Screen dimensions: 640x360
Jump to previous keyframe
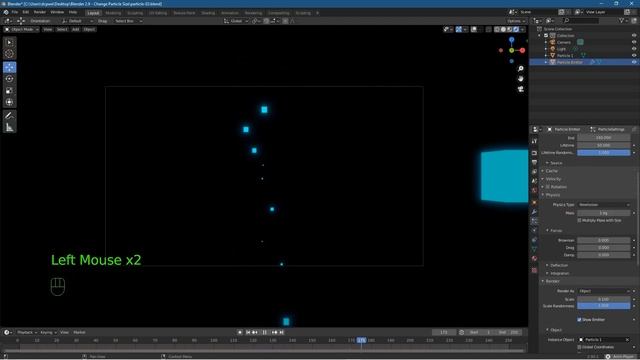pos(255,332)
